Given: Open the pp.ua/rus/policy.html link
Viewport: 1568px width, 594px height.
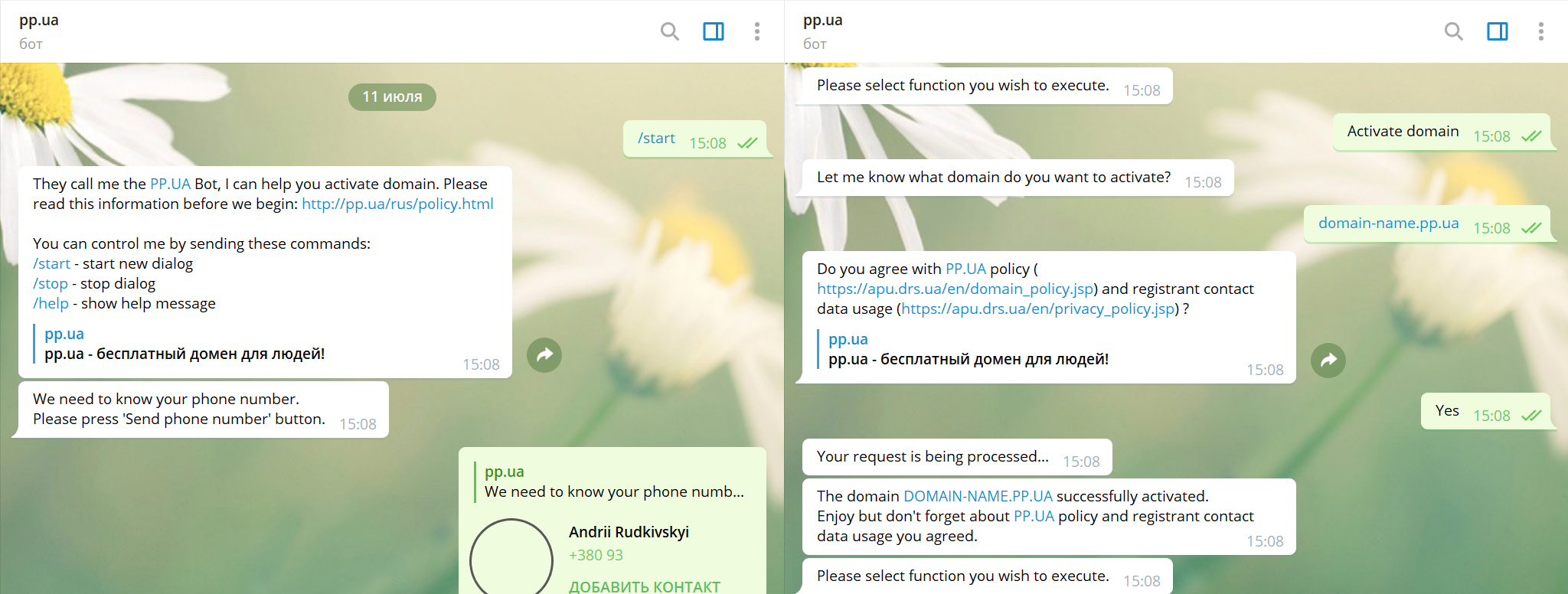Looking at the screenshot, I should (x=397, y=204).
